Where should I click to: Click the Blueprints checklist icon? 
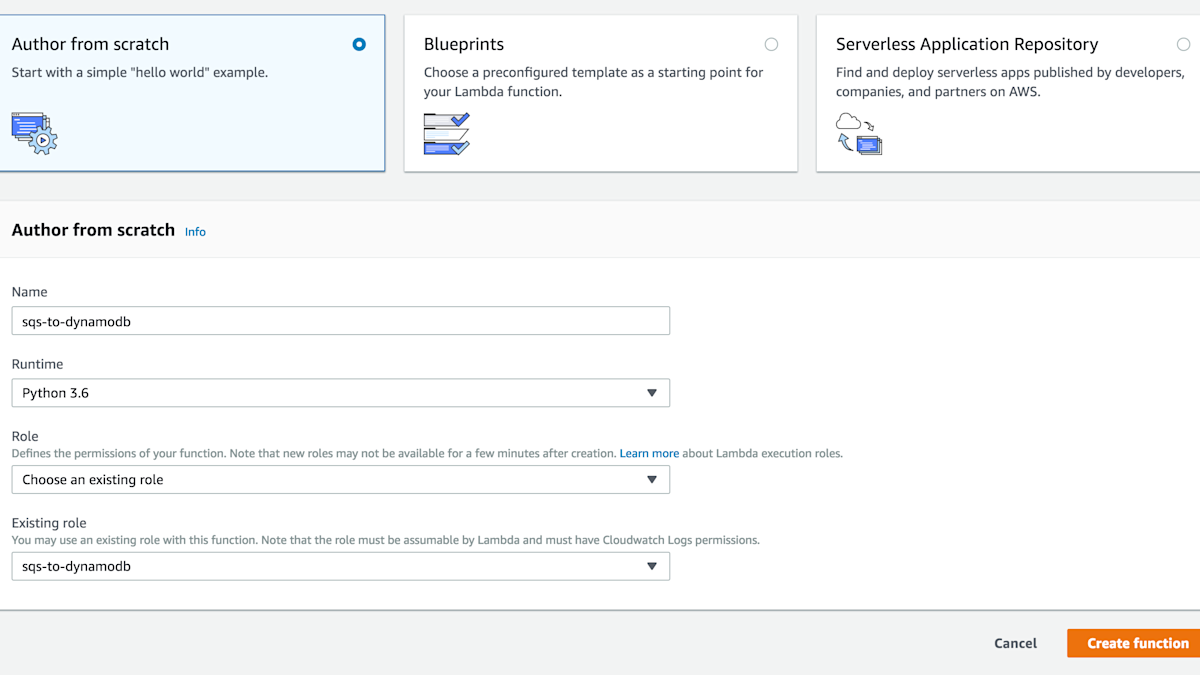point(446,133)
